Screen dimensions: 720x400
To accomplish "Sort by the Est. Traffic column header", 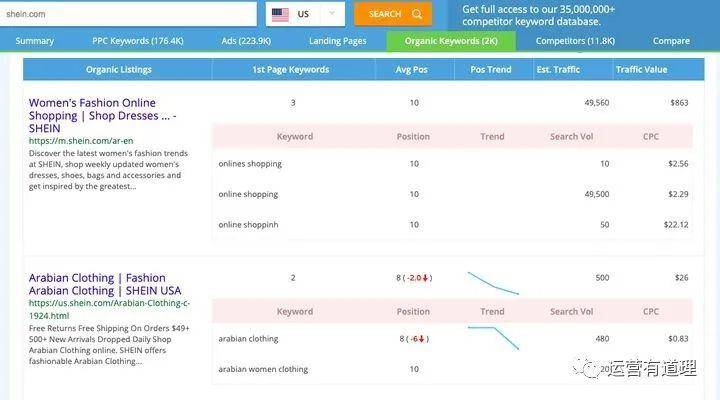I will pyautogui.click(x=558, y=70).
